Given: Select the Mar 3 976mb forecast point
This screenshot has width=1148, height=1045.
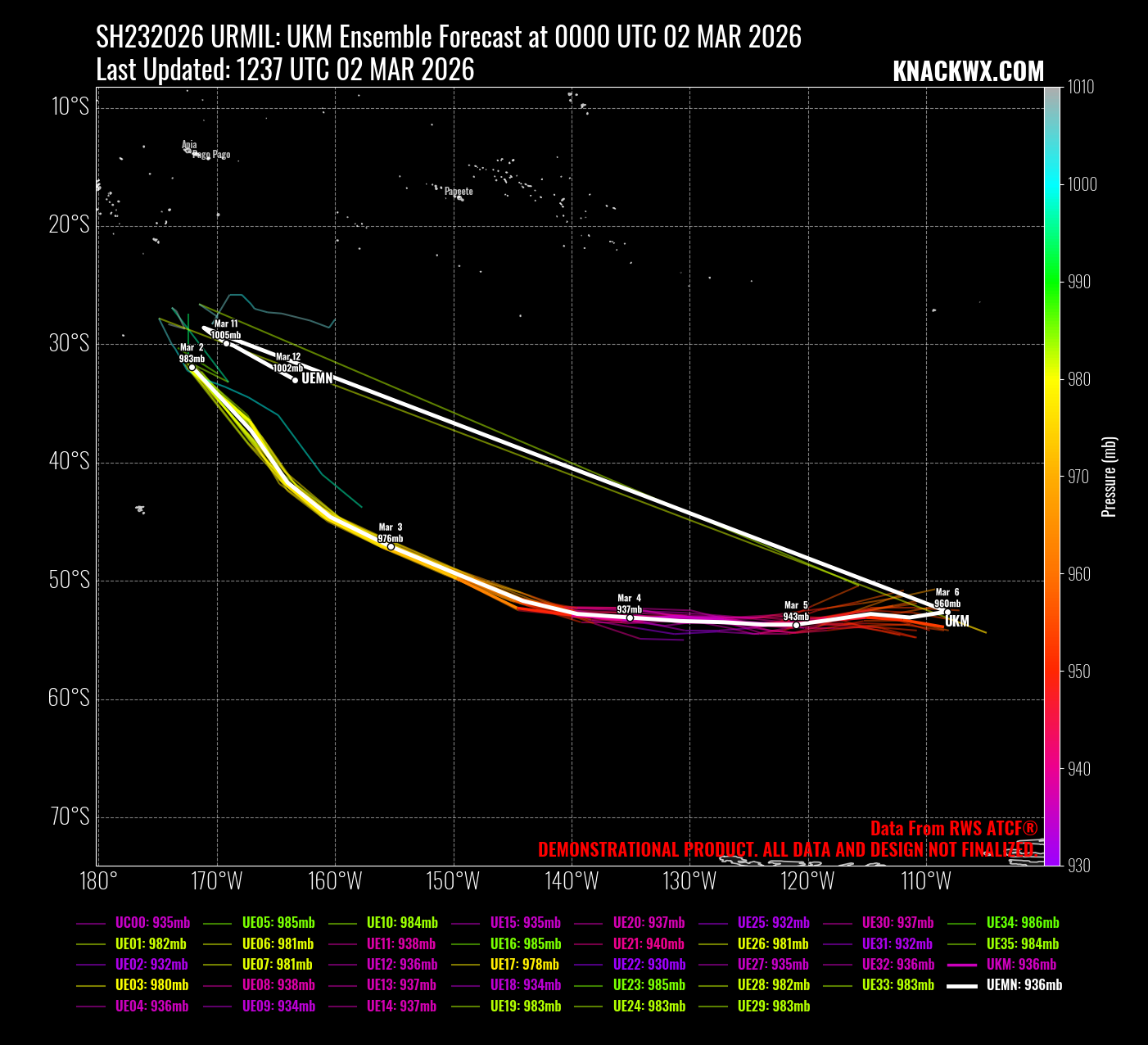Looking at the screenshot, I should click(x=391, y=546).
